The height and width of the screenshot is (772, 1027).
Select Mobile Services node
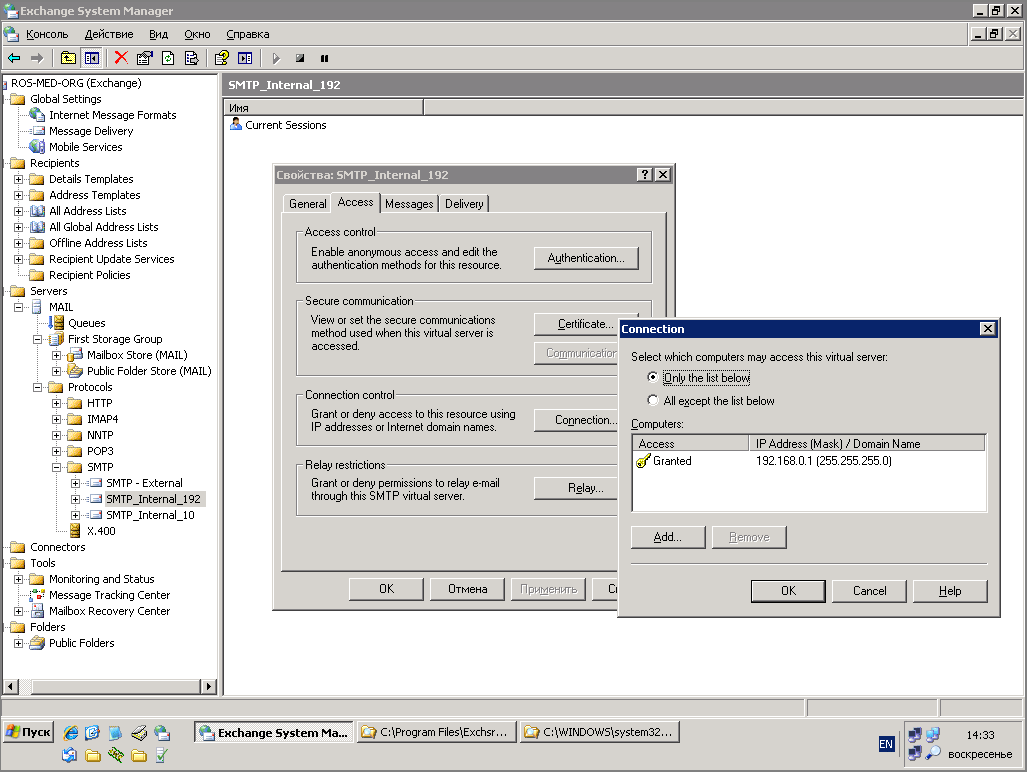tap(86, 147)
